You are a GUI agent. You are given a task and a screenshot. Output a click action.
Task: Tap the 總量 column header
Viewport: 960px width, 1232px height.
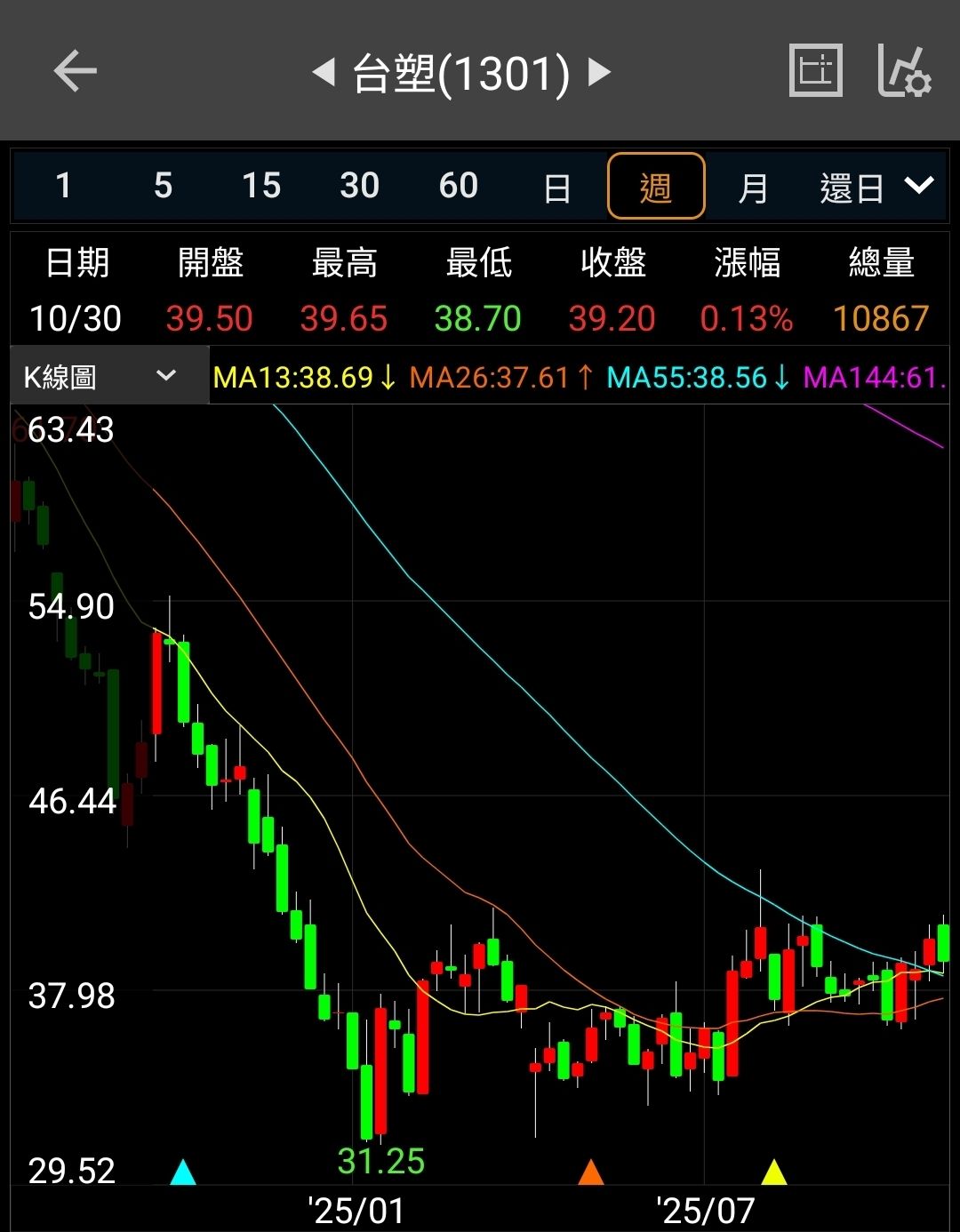point(882,263)
